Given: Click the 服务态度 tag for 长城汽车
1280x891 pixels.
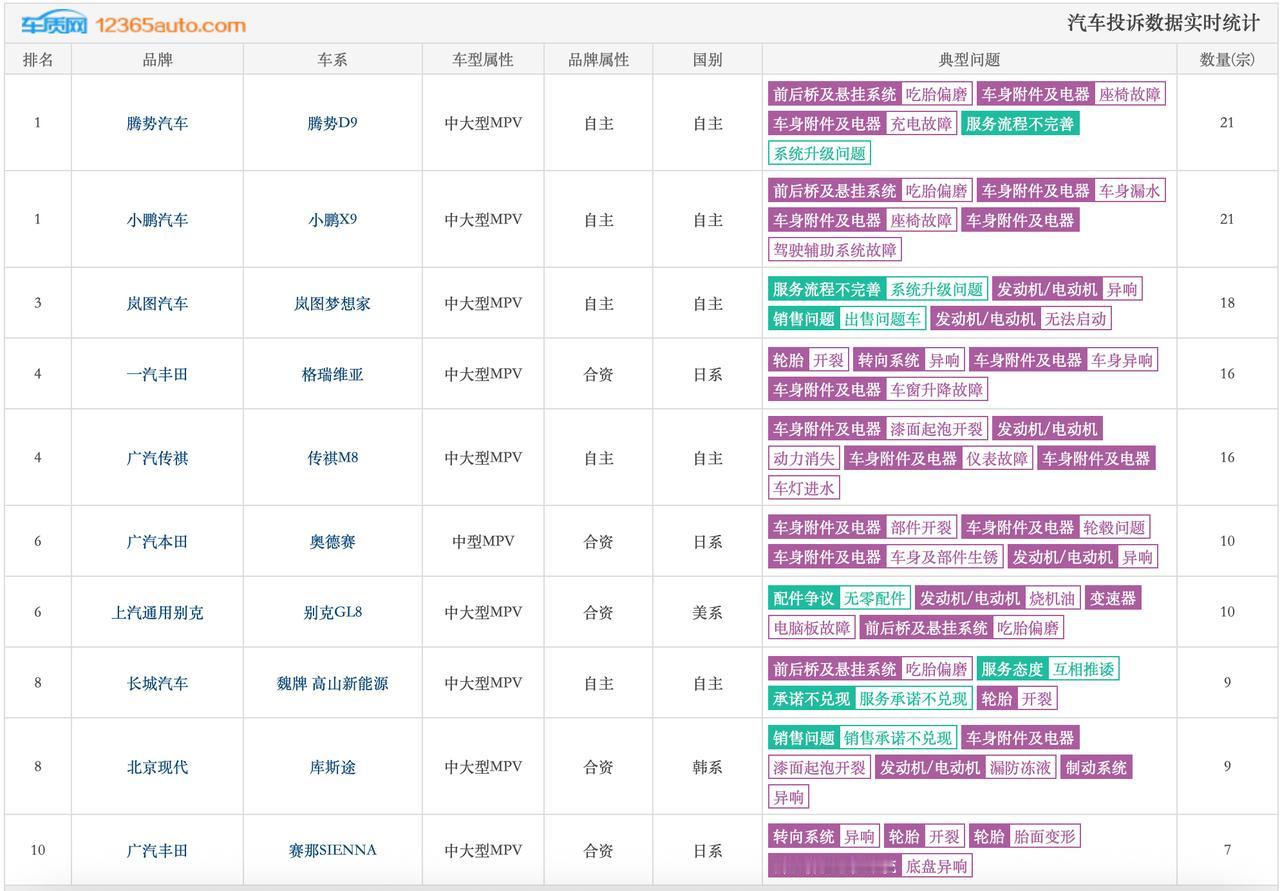Looking at the screenshot, I should point(1012,670).
